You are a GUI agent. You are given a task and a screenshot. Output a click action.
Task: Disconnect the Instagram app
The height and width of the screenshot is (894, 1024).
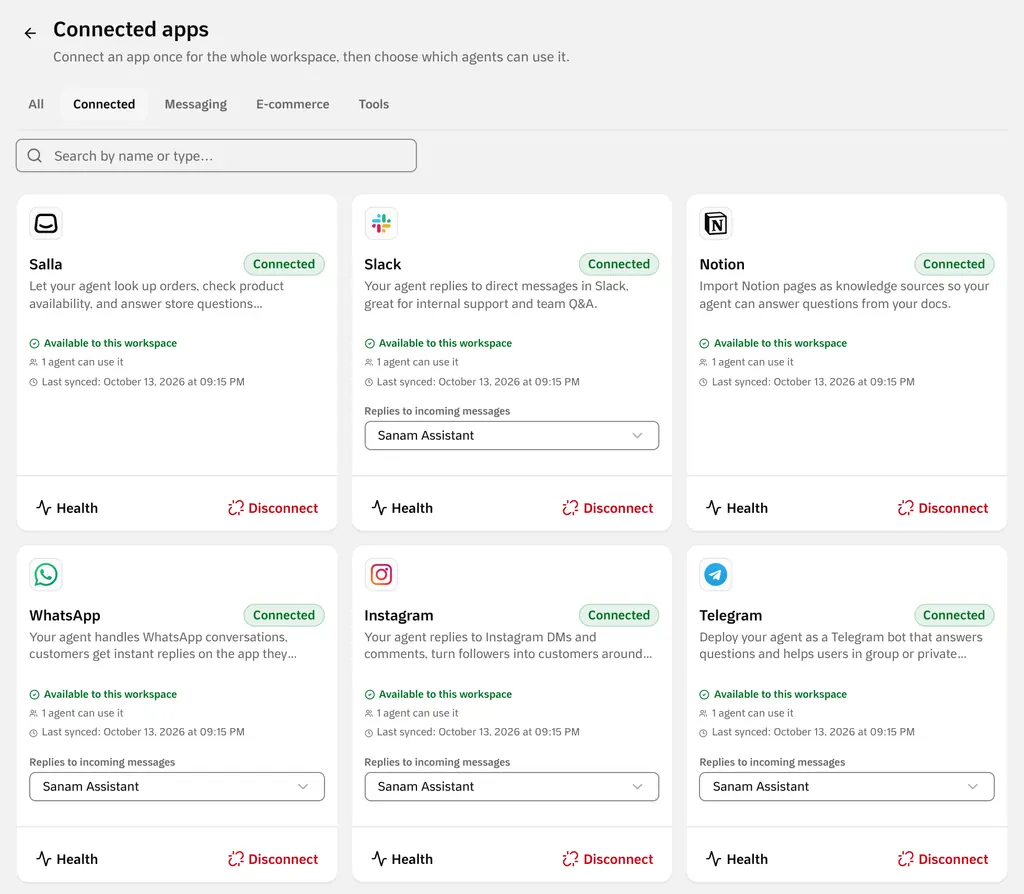pos(608,859)
